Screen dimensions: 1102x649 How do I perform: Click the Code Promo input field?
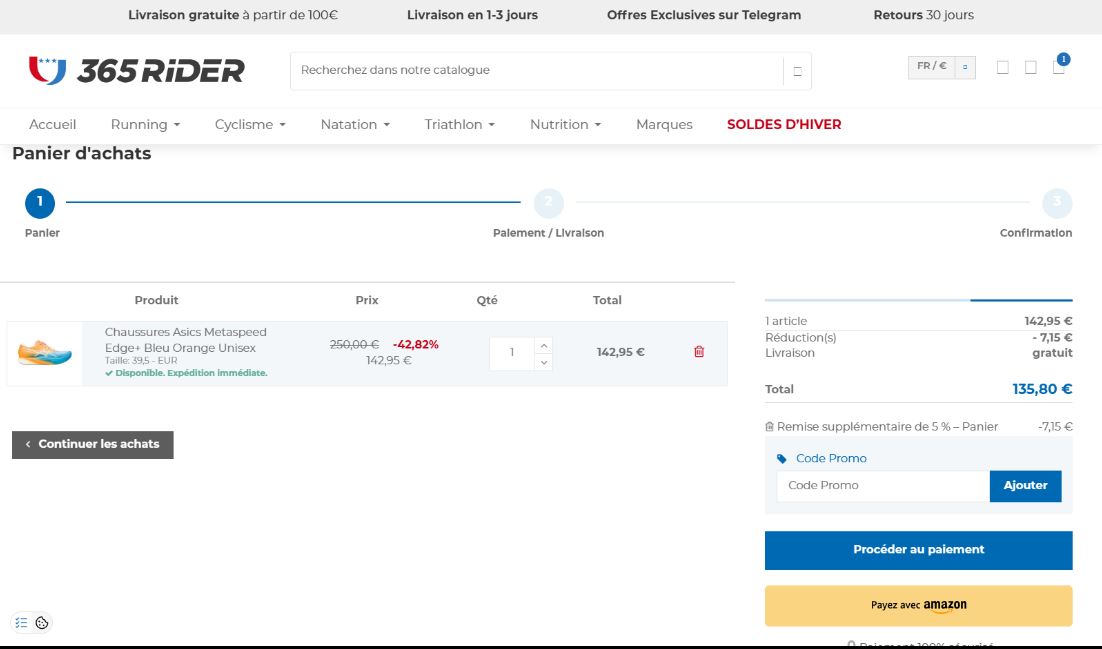(x=882, y=486)
